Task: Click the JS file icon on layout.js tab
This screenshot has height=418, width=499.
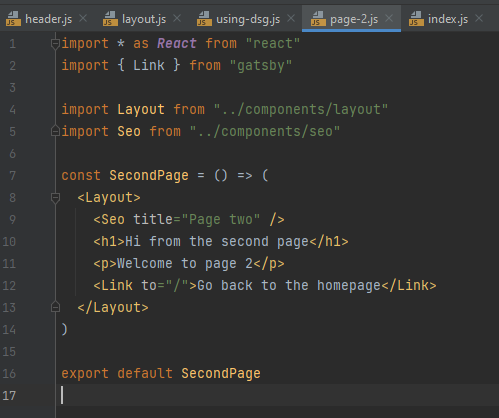Action: pyautogui.click(x=110, y=19)
